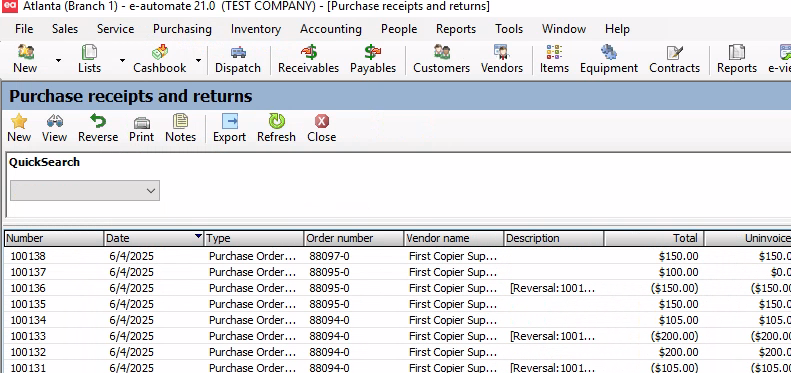
Task: Click order number 88097-0
Action: point(329,256)
